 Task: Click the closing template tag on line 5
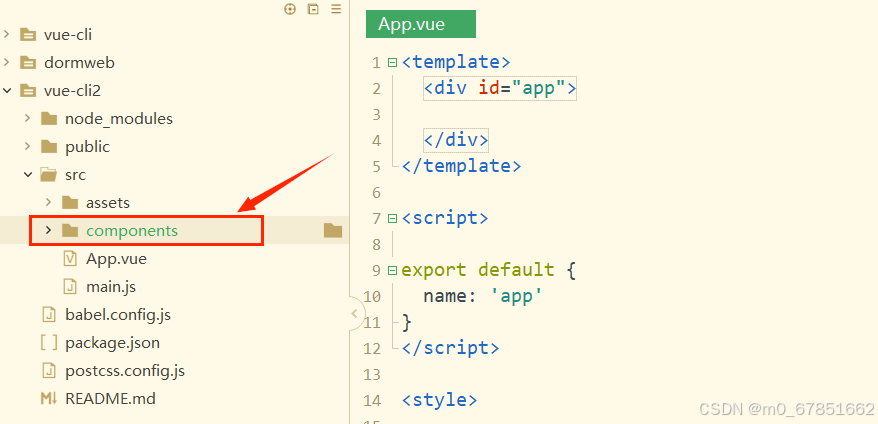pos(461,166)
